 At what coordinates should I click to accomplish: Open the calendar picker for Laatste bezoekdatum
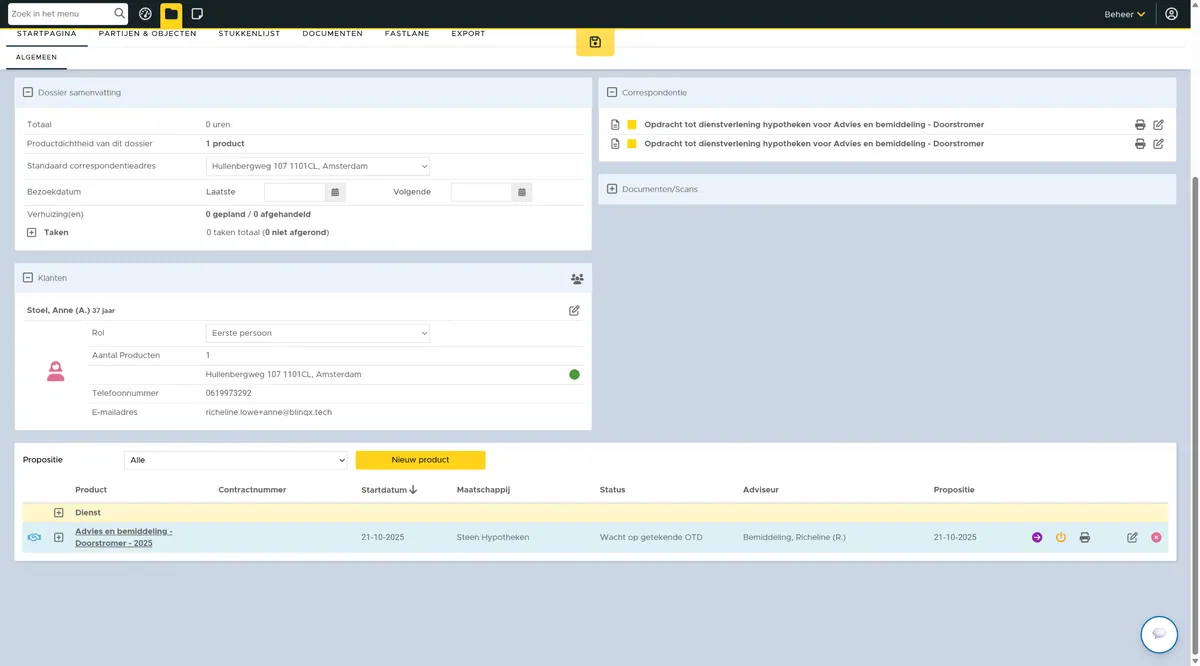pyautogui.click(x=335, y=192)
